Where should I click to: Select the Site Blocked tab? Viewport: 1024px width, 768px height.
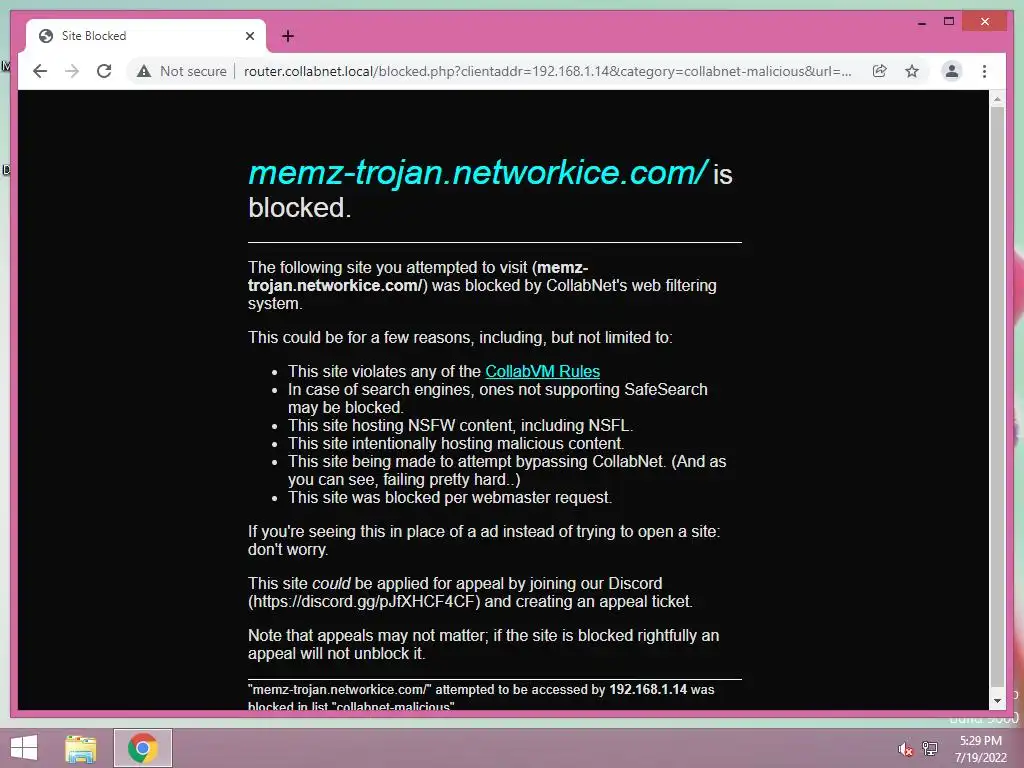click(x=146, y=36)
